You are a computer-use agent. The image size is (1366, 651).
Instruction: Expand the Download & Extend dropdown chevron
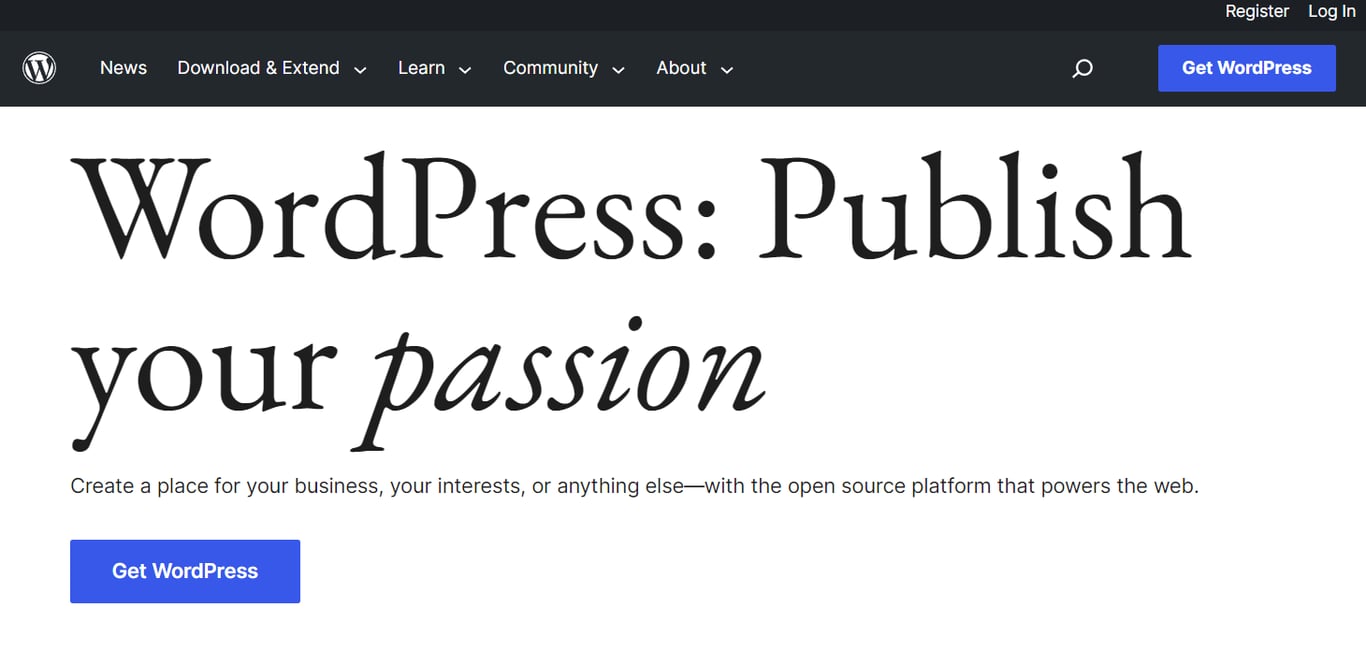[360, 69]
